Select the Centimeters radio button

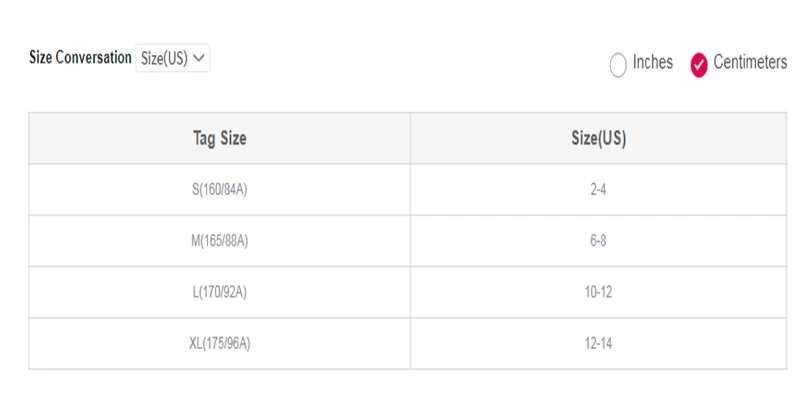click(x=699, y=65)
